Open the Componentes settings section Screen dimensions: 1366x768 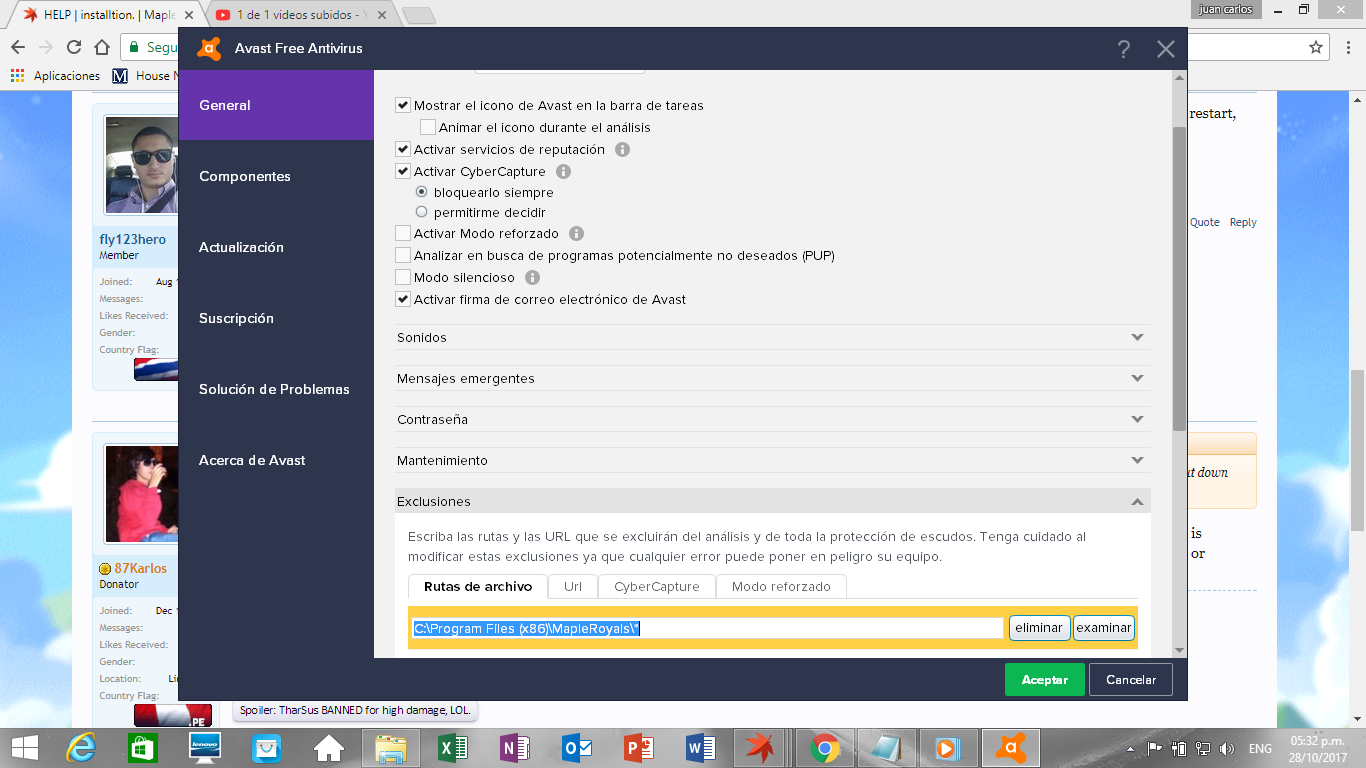[x=245, y=177]
